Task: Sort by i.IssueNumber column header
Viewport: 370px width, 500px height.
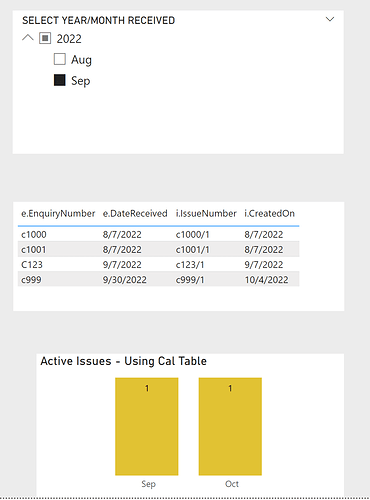Action: pos(206,213)
